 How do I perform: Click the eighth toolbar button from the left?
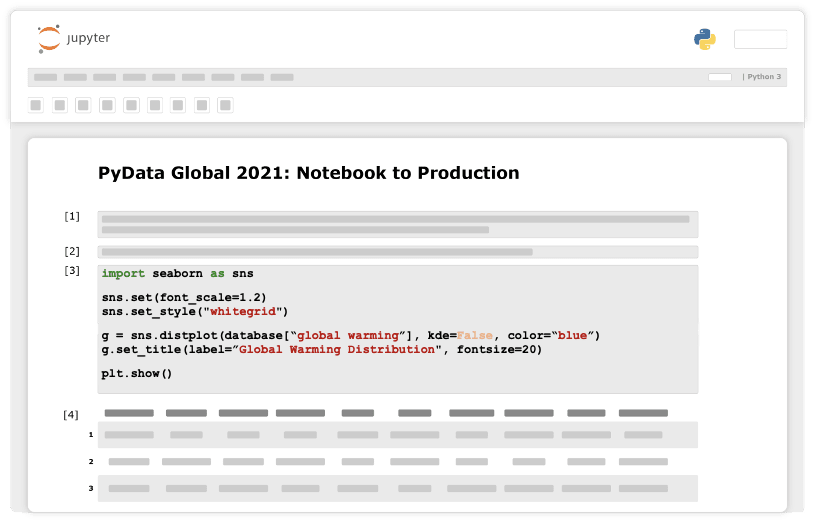click(202, 106)
